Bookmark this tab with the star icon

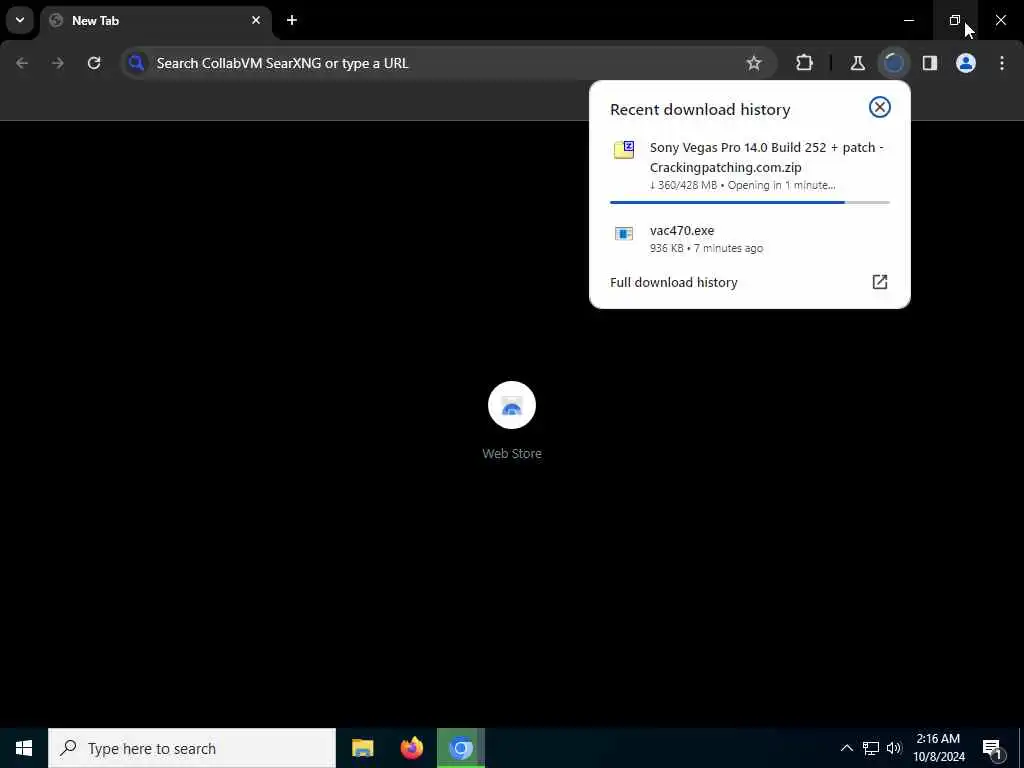[x=754, y=63]
